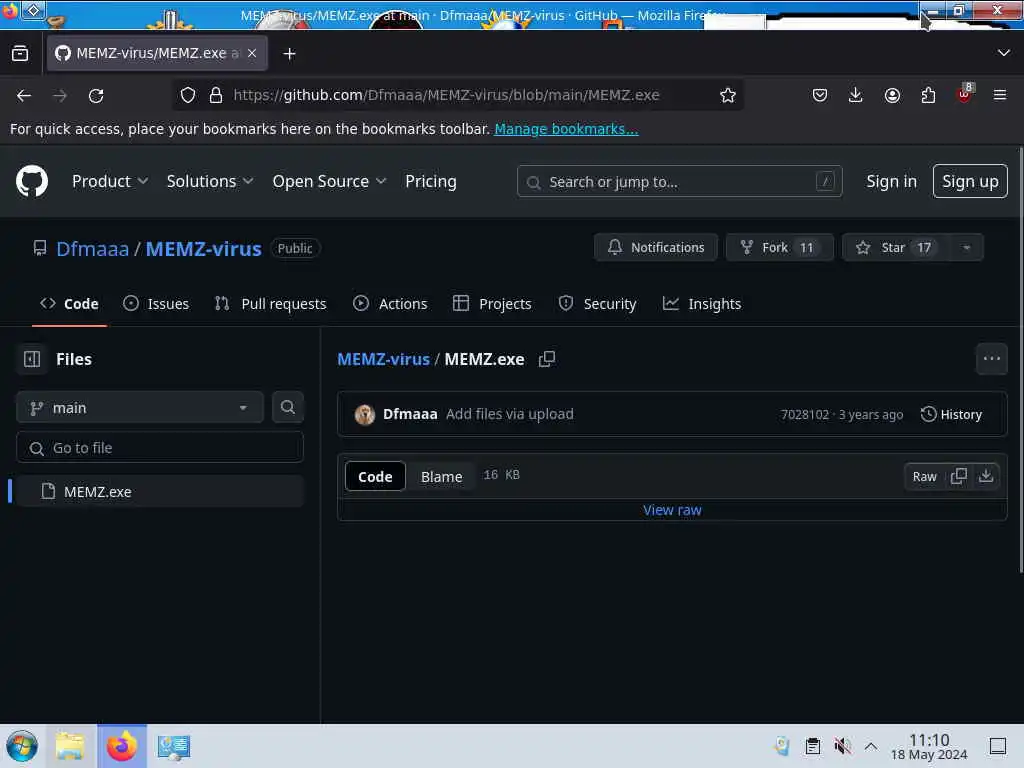Click the page vertical scrollbar

(1020, 359)
